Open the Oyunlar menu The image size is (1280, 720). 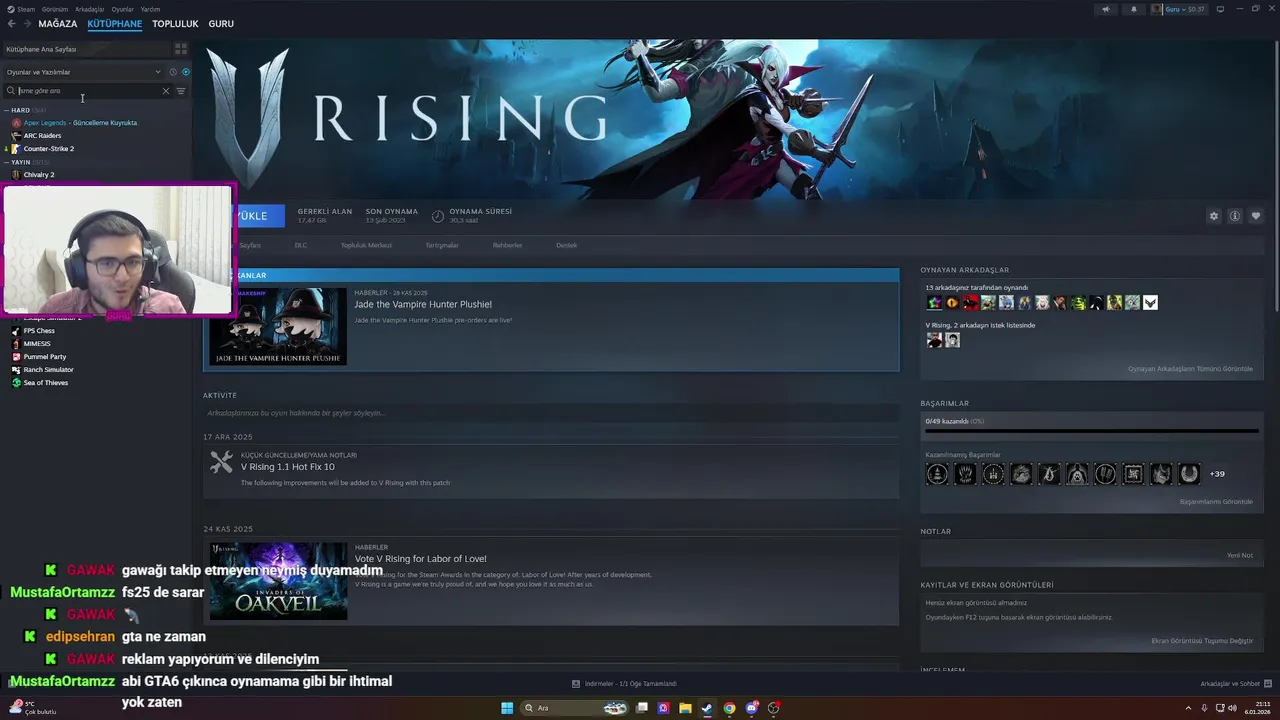click(x=122, y=9)
